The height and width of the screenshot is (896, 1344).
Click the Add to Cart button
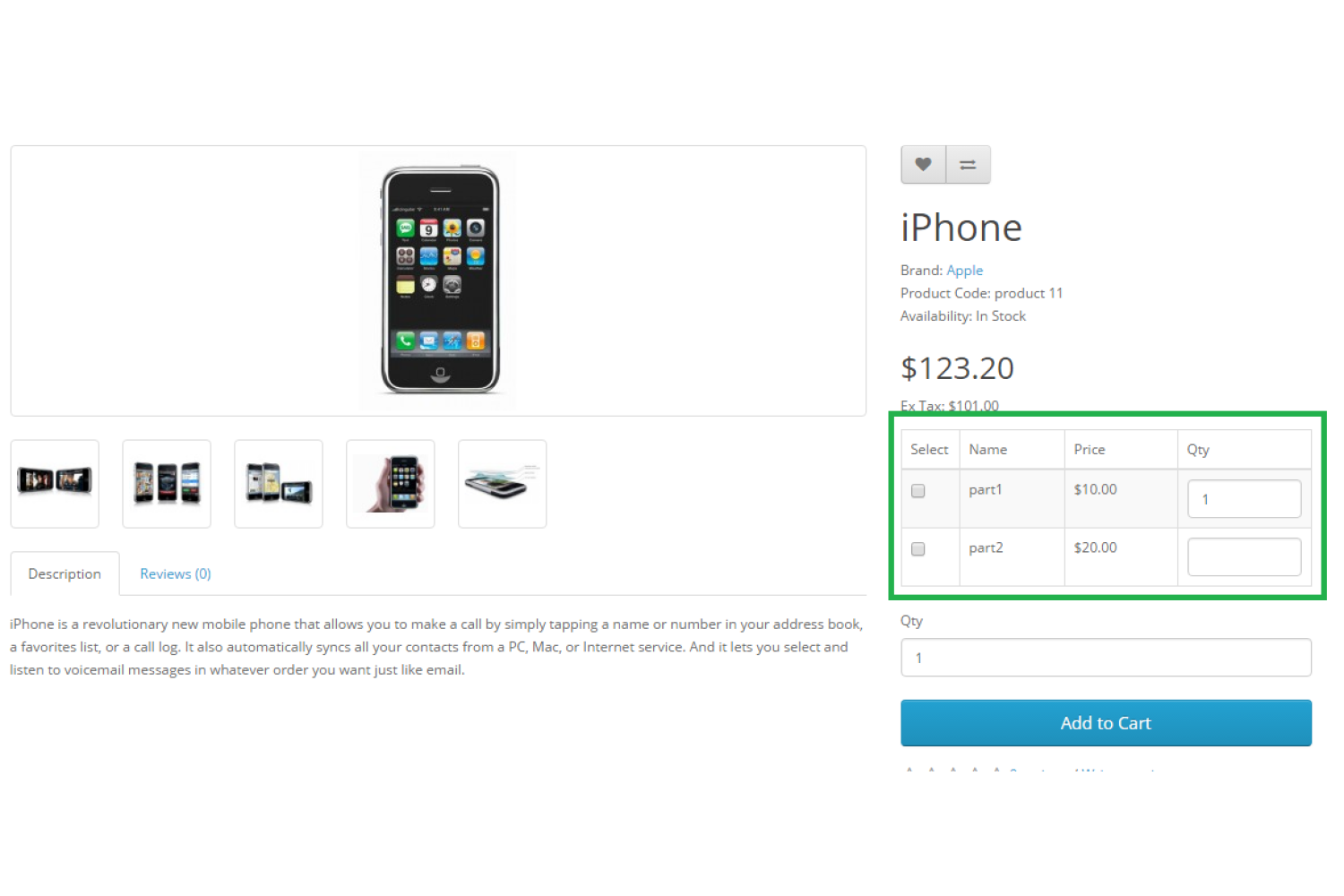tap(1106, 723)
